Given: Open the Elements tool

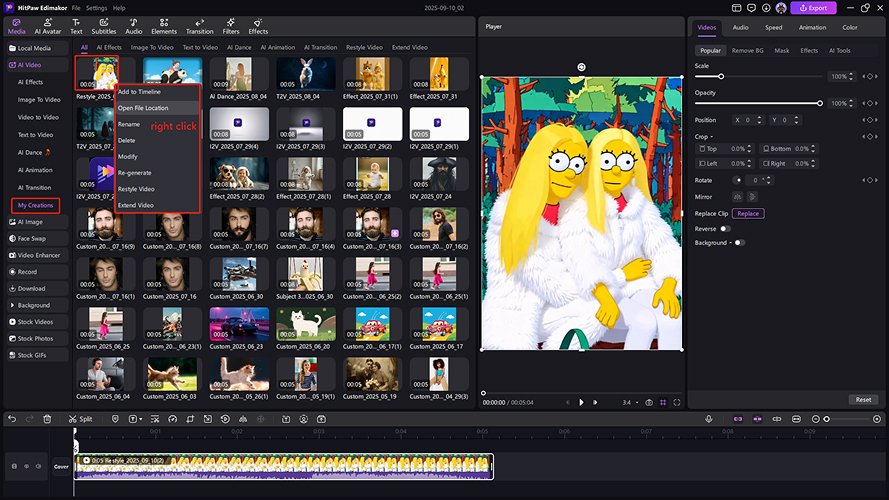Looking at the screenshot, I should 164,27.
